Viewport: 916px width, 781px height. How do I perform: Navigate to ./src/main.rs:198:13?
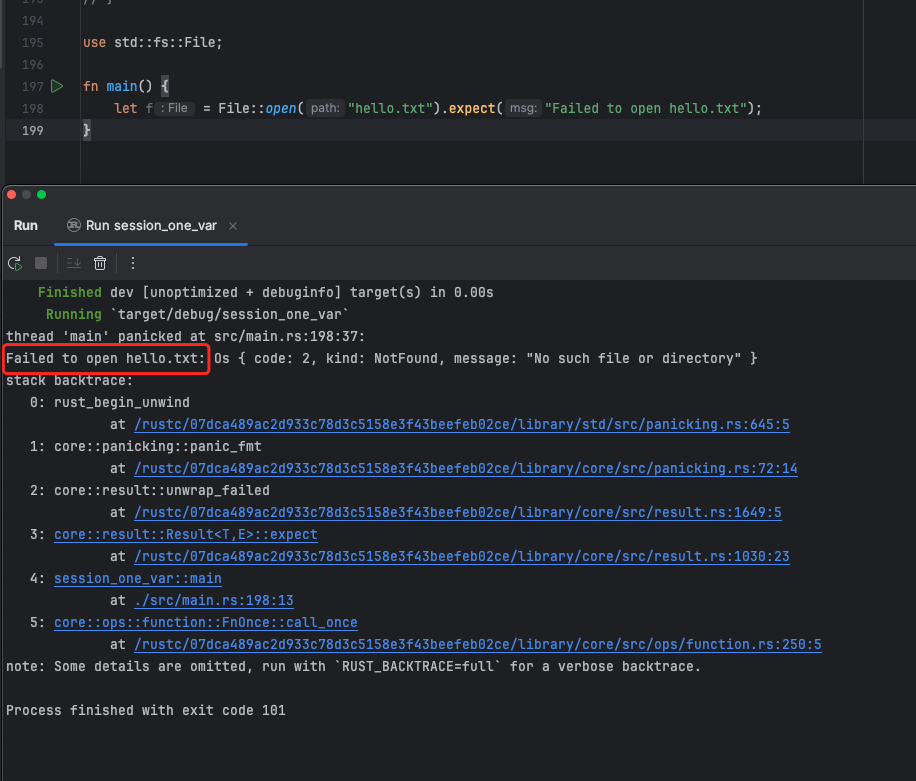(214, 600)
